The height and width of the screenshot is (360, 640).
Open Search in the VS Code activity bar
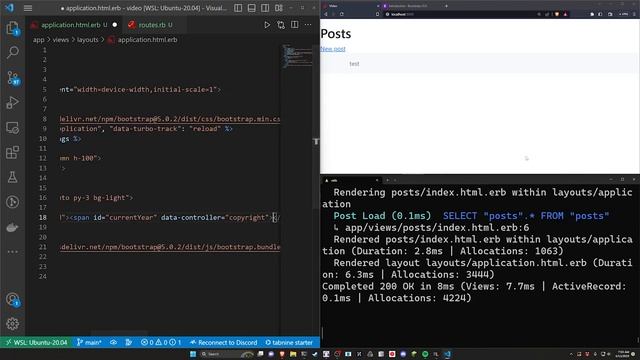coord(13,52)
